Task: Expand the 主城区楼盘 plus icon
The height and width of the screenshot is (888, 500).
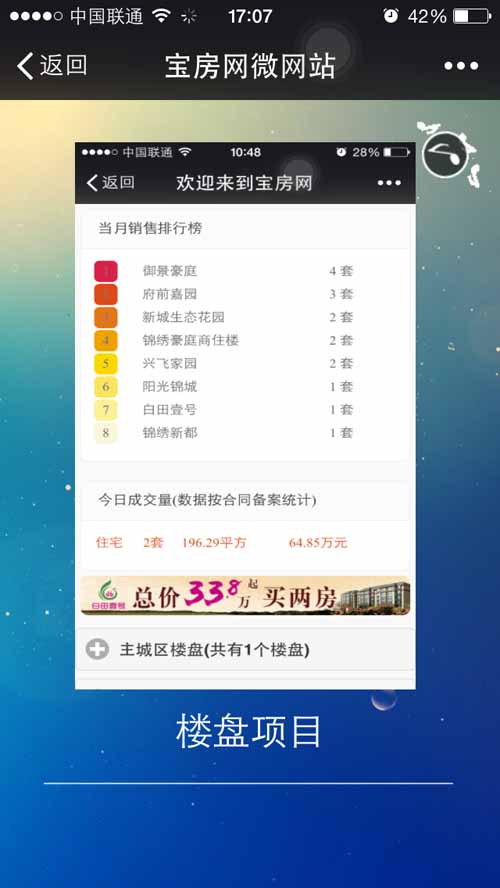Action: tap(97, 649)
